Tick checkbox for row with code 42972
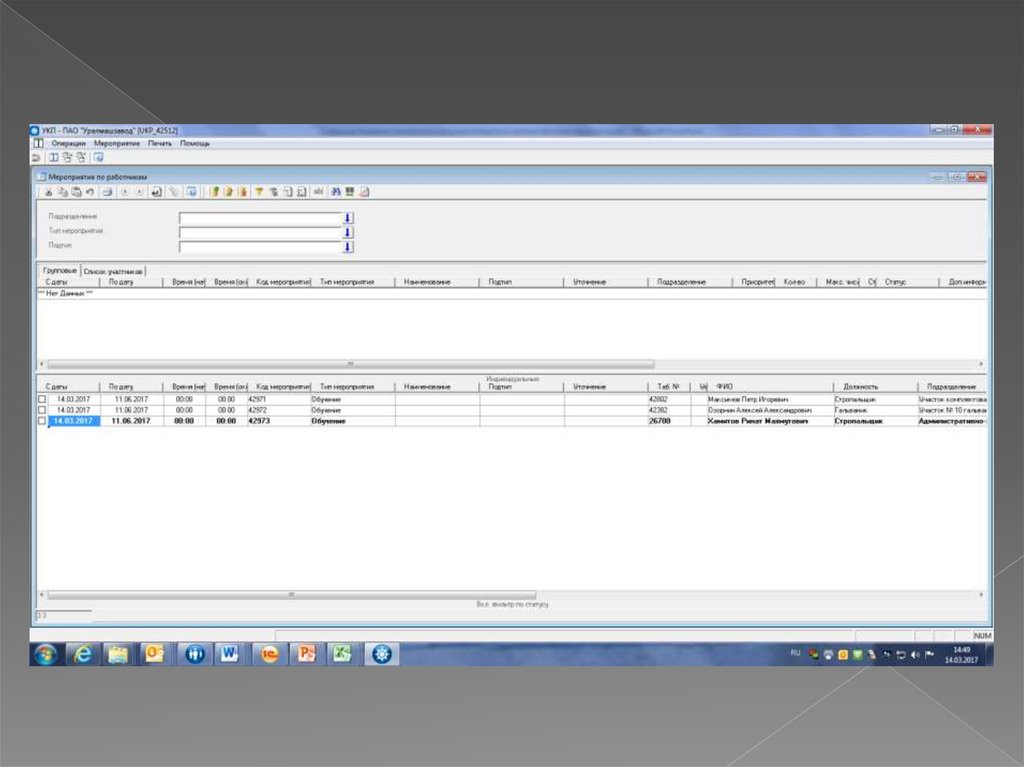This screenshot has width=1024, height=767. (42, 410)
